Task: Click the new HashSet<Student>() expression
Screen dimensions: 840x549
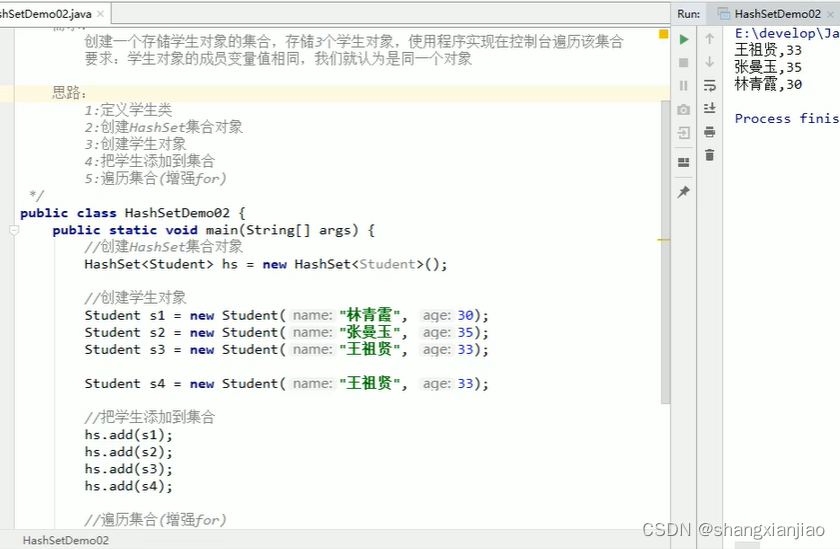Action: (353, 264)
